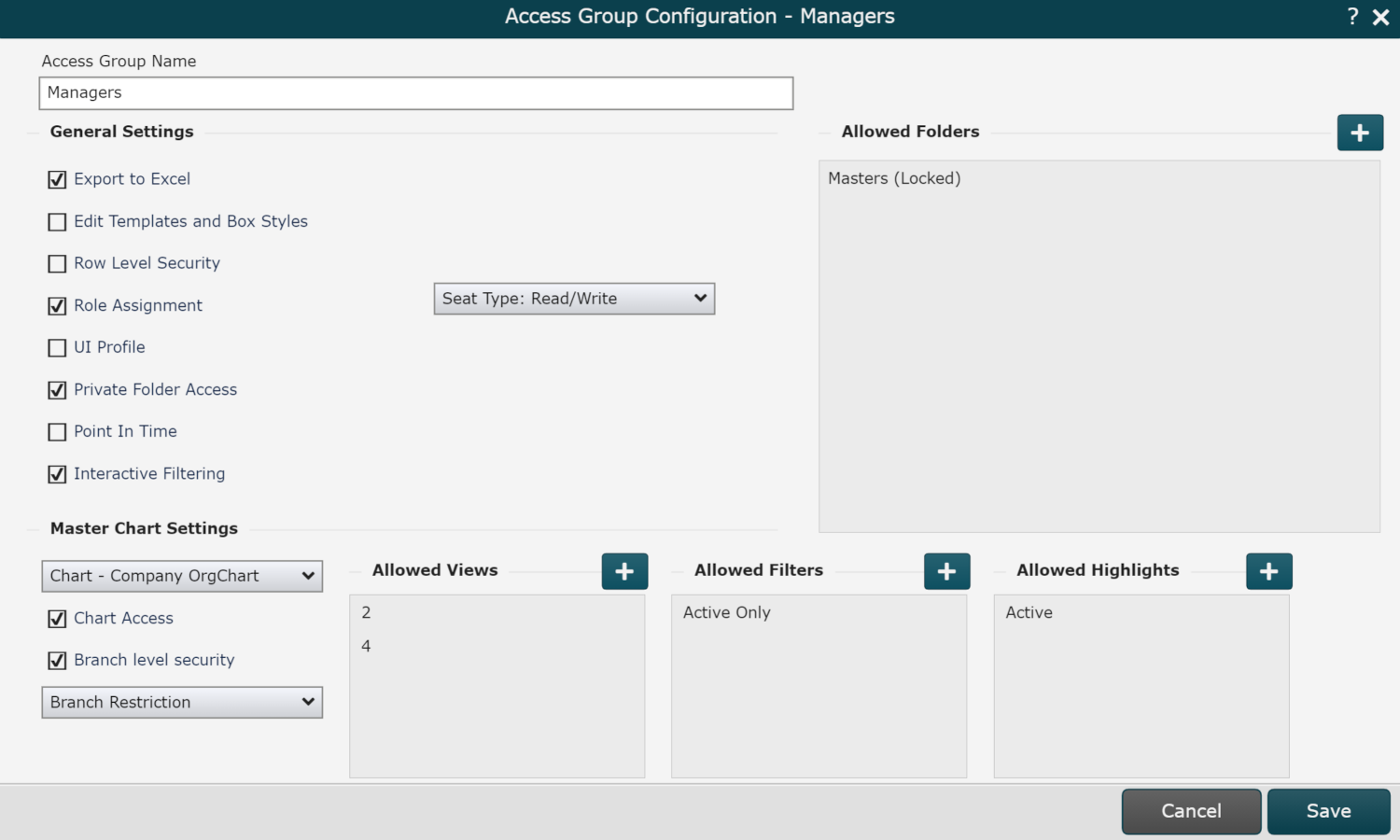Save the Managers access group configuration
Viewport: 1400px width, 840px height.
pyautogui.click(x=1328, y=811)
